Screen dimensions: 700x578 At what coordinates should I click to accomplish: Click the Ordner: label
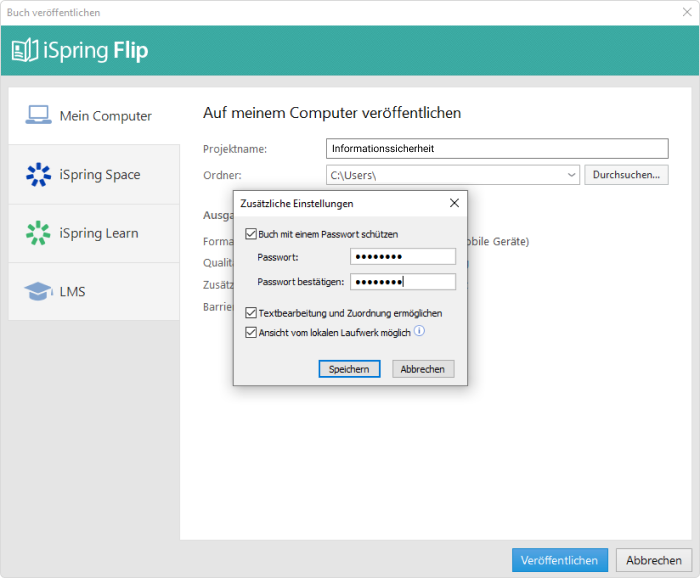pos(222,175)
